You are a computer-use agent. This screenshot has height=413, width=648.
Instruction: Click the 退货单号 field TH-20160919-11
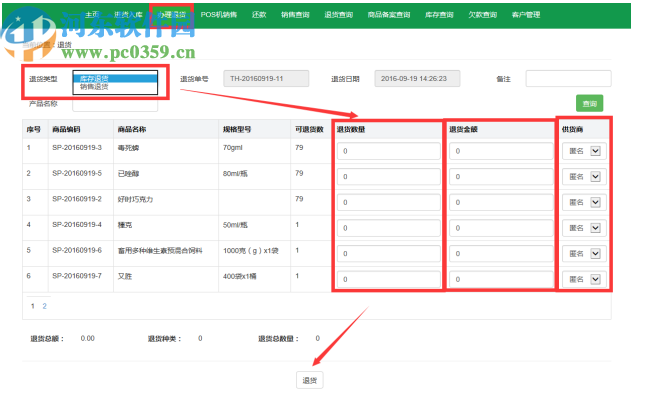click(x=266, y=79)
